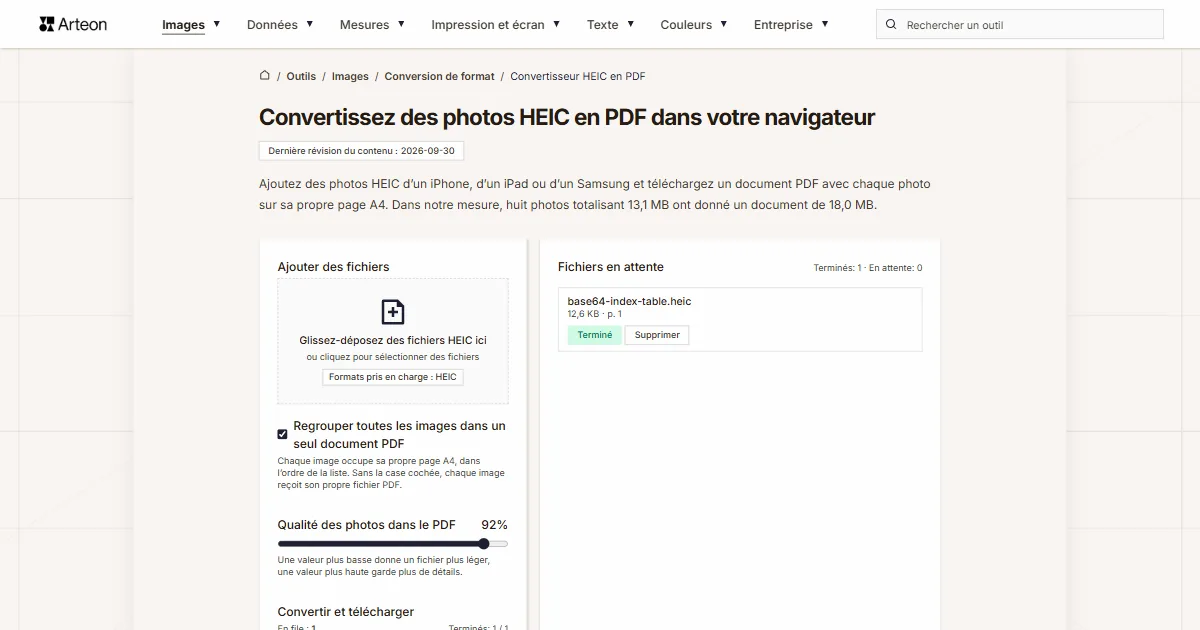Viewport: 1200px width, 630px height.
Task: Click the Terminé status badge
Action: tap(595, 335)
